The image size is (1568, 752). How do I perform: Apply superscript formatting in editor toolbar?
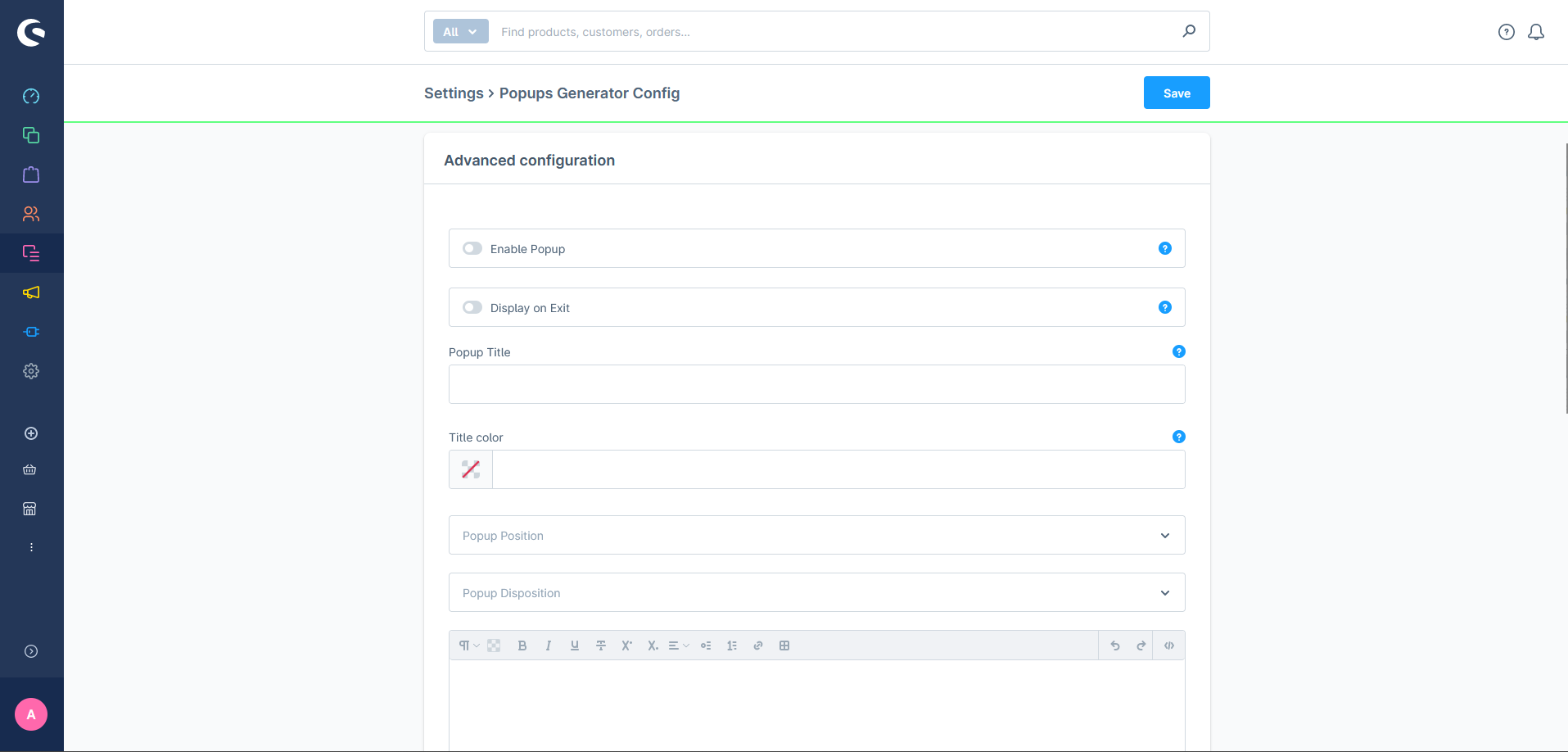[x=627, y=646]
